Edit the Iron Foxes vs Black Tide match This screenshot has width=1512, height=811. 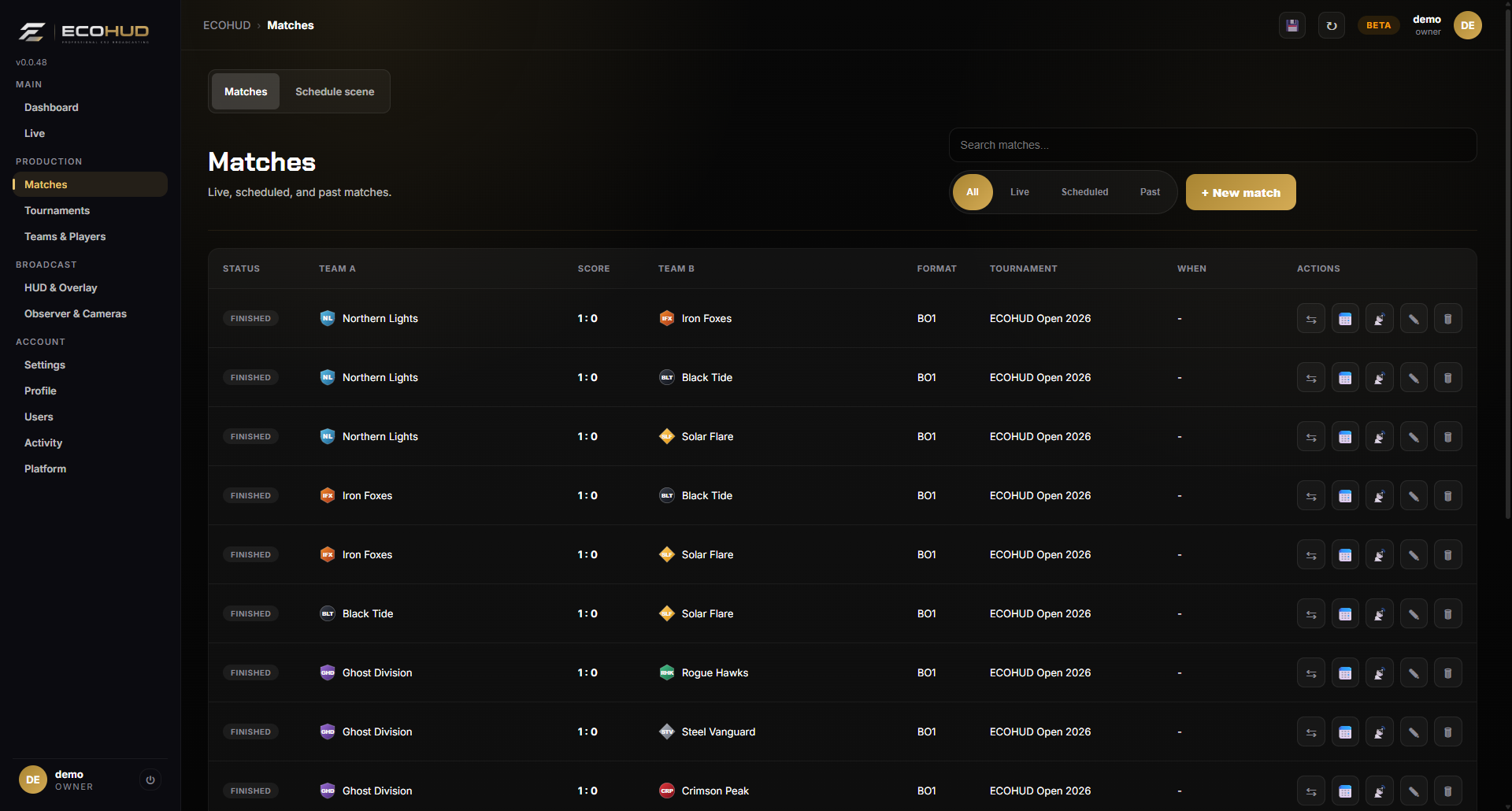click(x=1414, y=496)
